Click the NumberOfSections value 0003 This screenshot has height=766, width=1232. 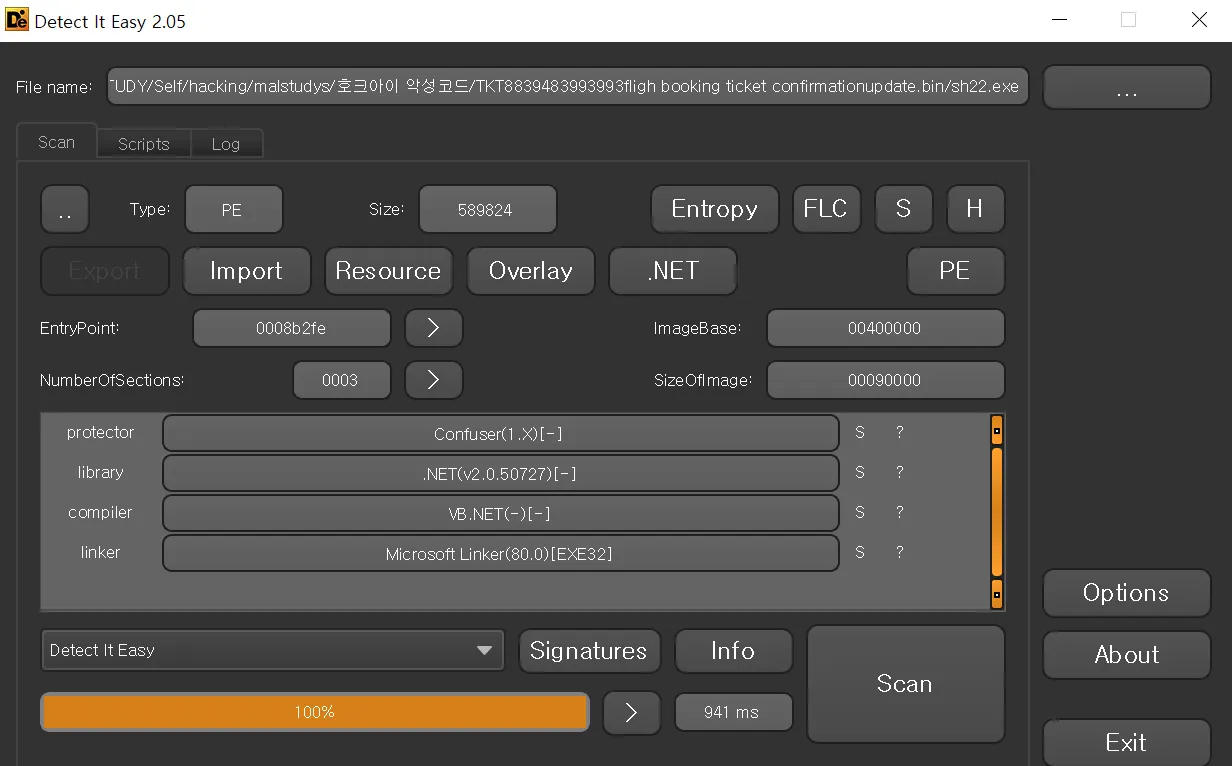pyautogui.click(x=341, y=380)
